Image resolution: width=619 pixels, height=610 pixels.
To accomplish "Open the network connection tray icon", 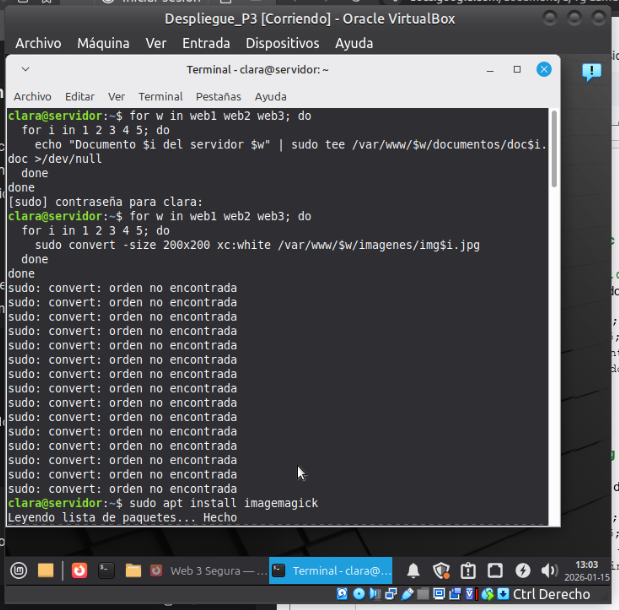I will [x=495, y=571].
